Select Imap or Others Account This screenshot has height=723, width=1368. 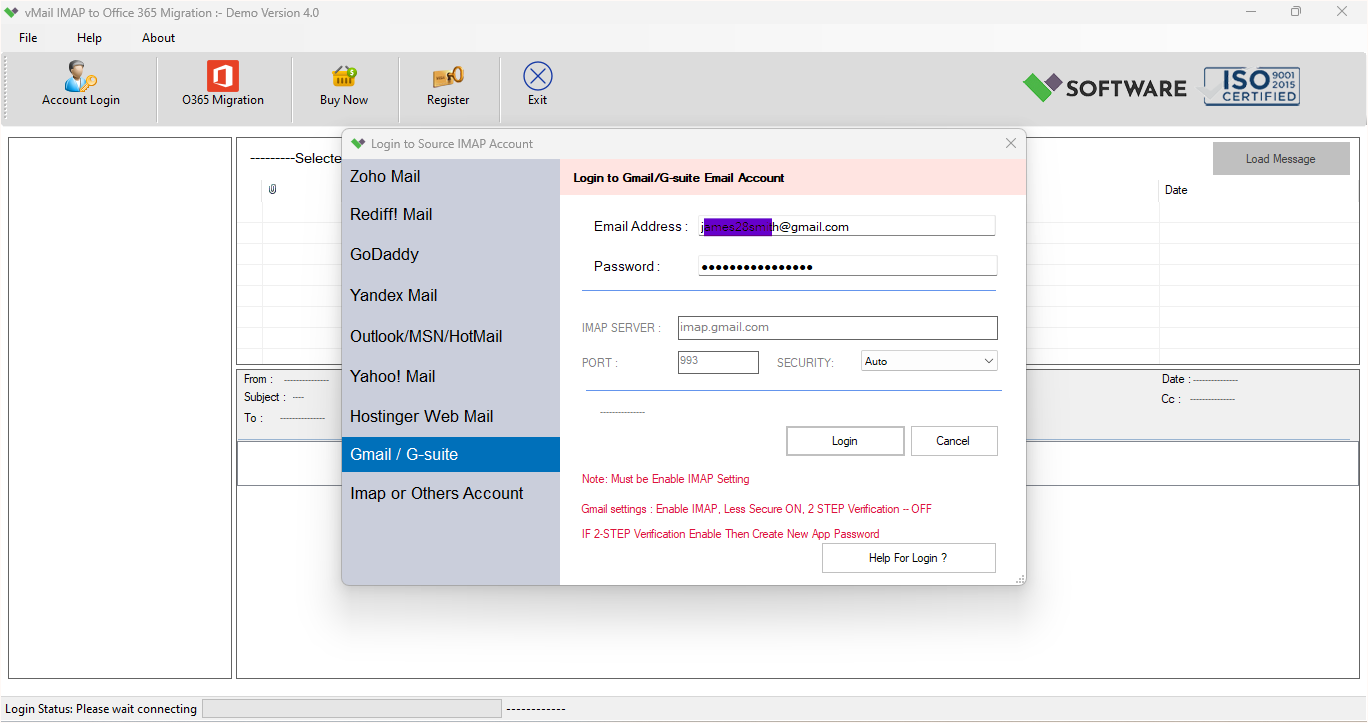pos(451,493)
